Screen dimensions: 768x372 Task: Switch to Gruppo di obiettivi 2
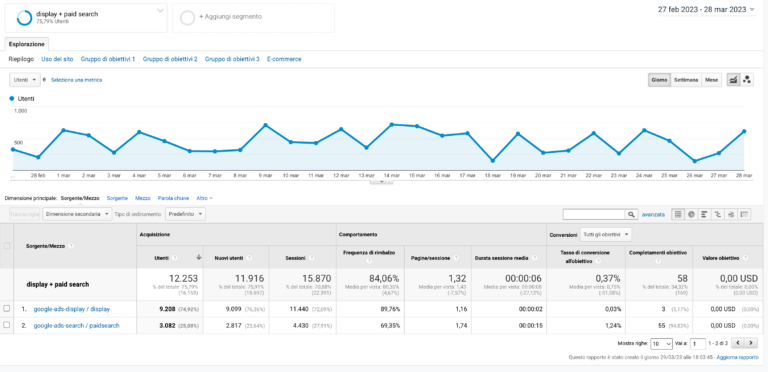pos(170,59)
